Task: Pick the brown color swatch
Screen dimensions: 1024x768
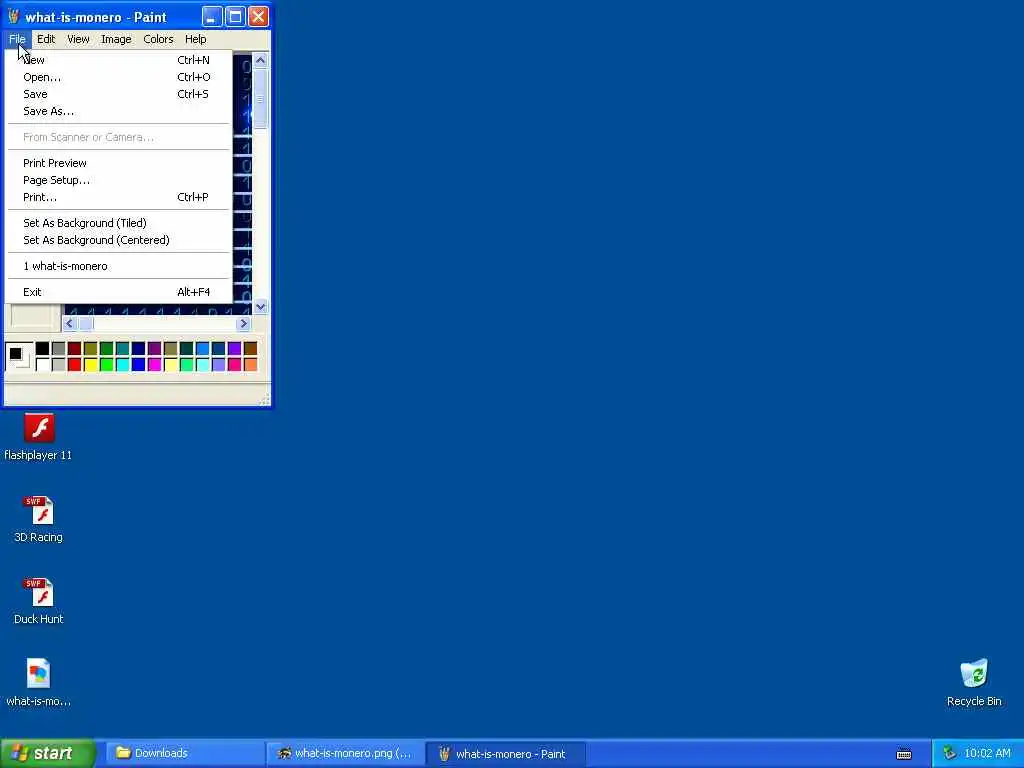Action: [x=250, y=349]
